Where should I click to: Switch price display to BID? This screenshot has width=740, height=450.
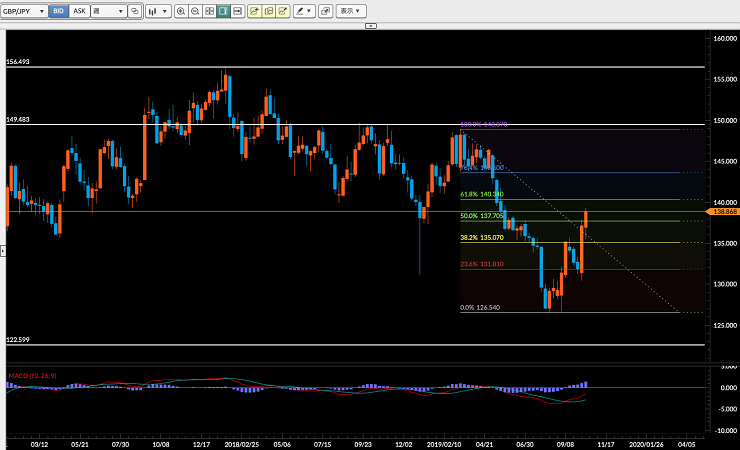[59, 11]
